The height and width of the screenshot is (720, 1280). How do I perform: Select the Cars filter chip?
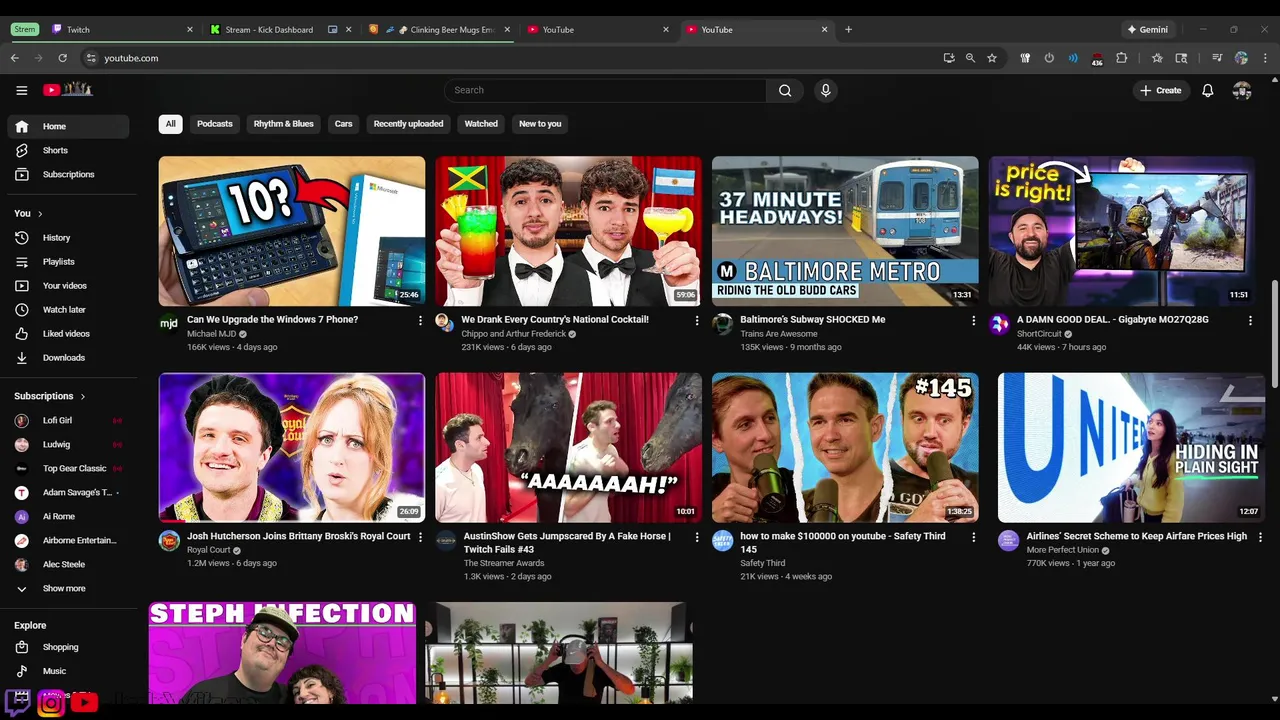[344, 124]
